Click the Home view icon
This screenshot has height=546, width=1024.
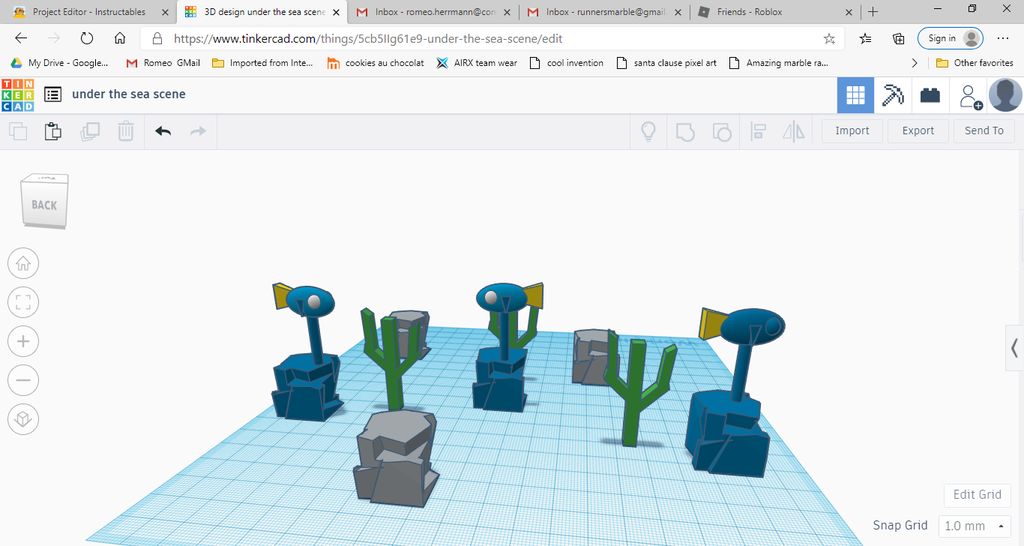point(23,264)
